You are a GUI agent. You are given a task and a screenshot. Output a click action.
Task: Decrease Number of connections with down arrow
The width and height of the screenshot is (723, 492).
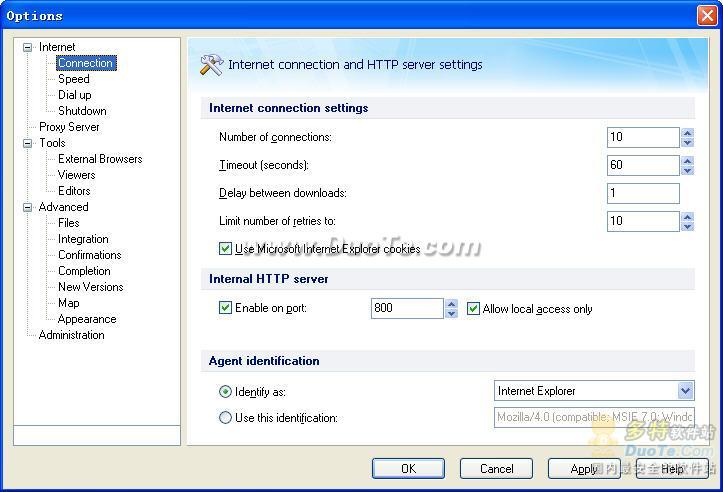point(687,142)
